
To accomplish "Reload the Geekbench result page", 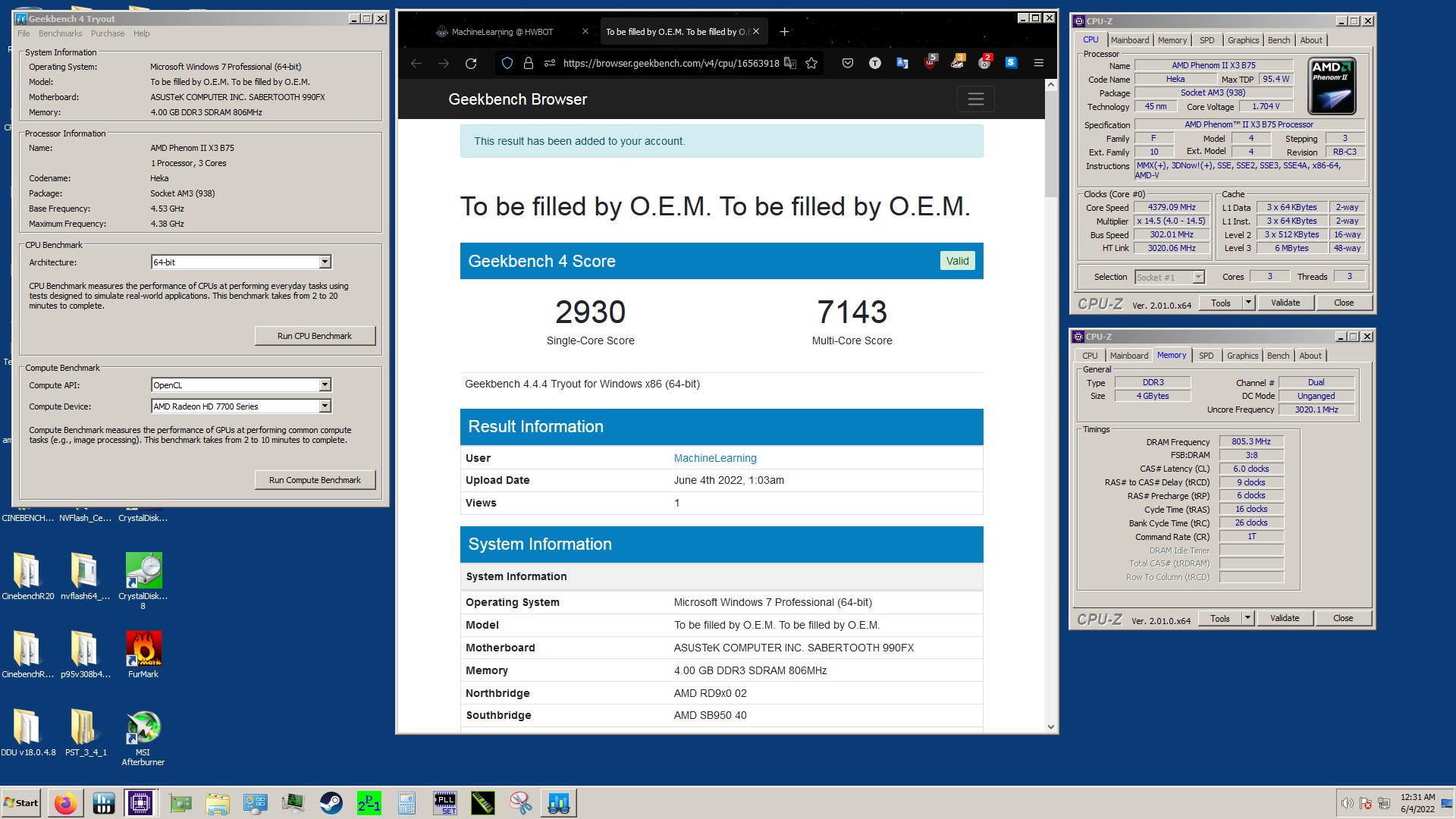I will coord(471,64).
